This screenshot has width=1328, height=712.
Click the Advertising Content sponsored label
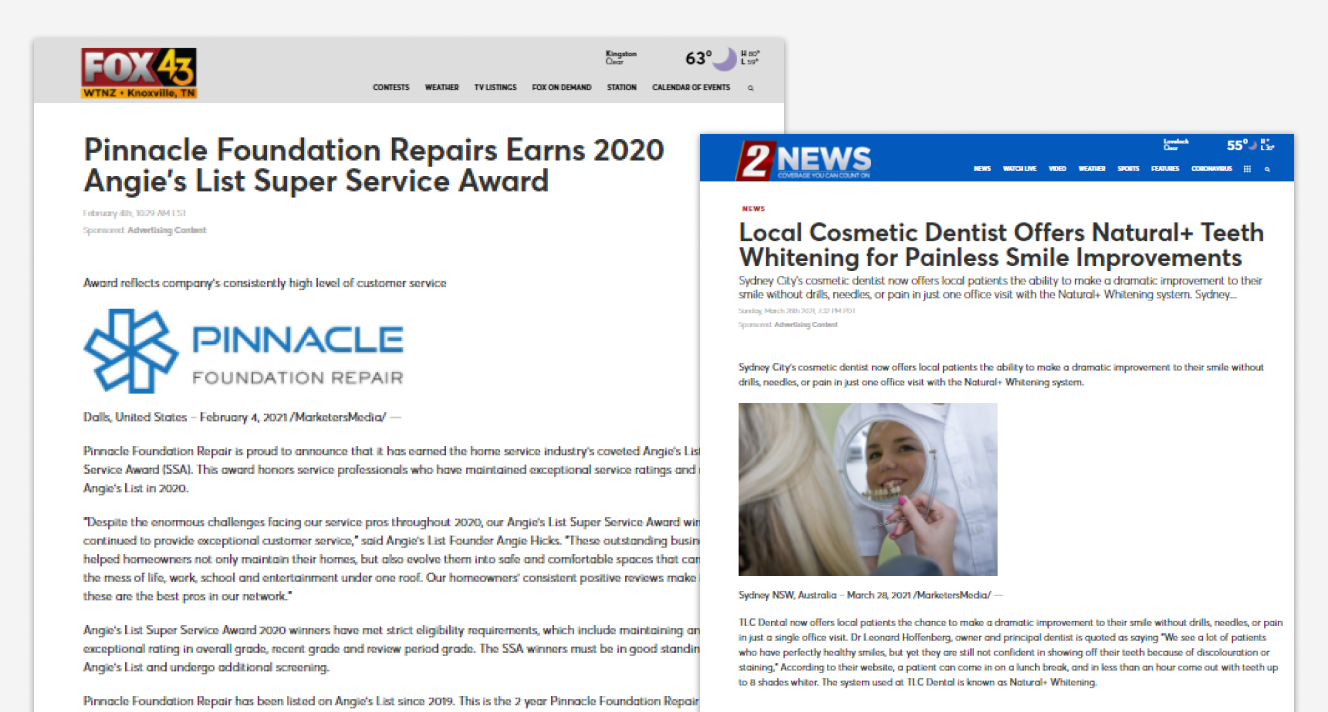tap(167, 230)
